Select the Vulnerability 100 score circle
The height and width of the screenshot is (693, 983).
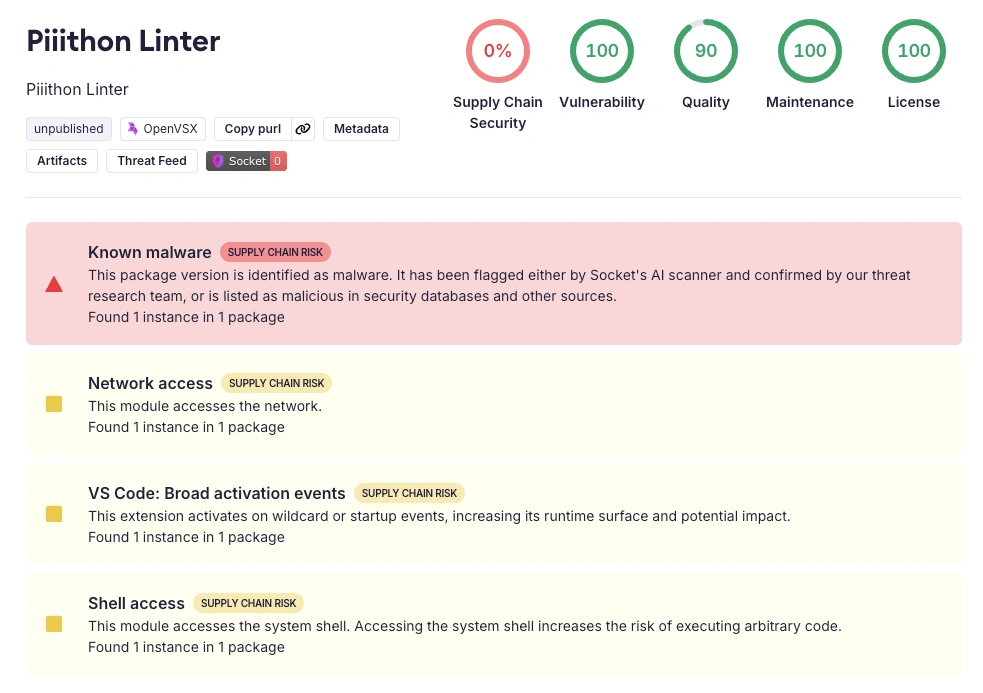pos(602,50)
